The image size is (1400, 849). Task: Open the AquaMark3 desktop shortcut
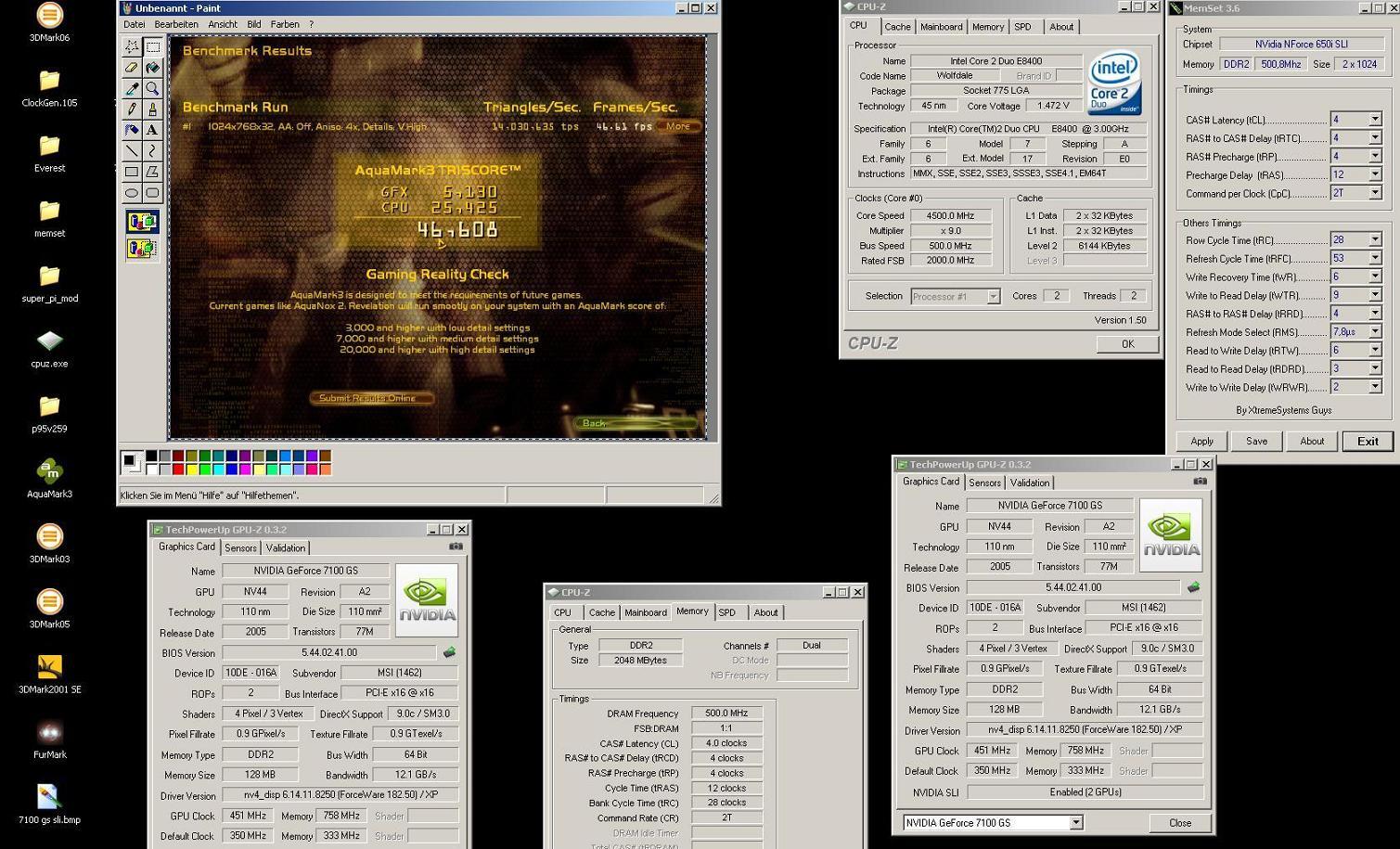[49, 479]
